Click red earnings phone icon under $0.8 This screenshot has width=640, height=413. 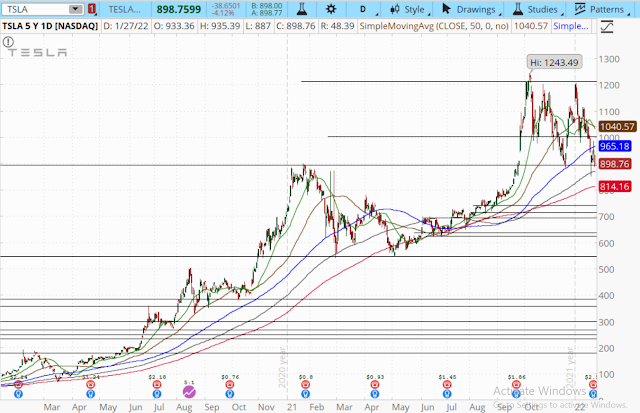click(x=305, y=384)
